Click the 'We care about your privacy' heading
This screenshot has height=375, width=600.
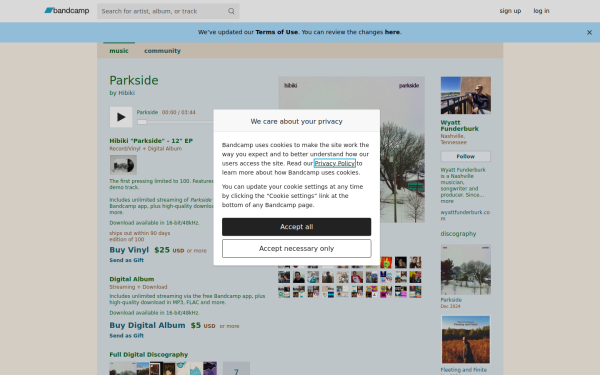(297, 122)
